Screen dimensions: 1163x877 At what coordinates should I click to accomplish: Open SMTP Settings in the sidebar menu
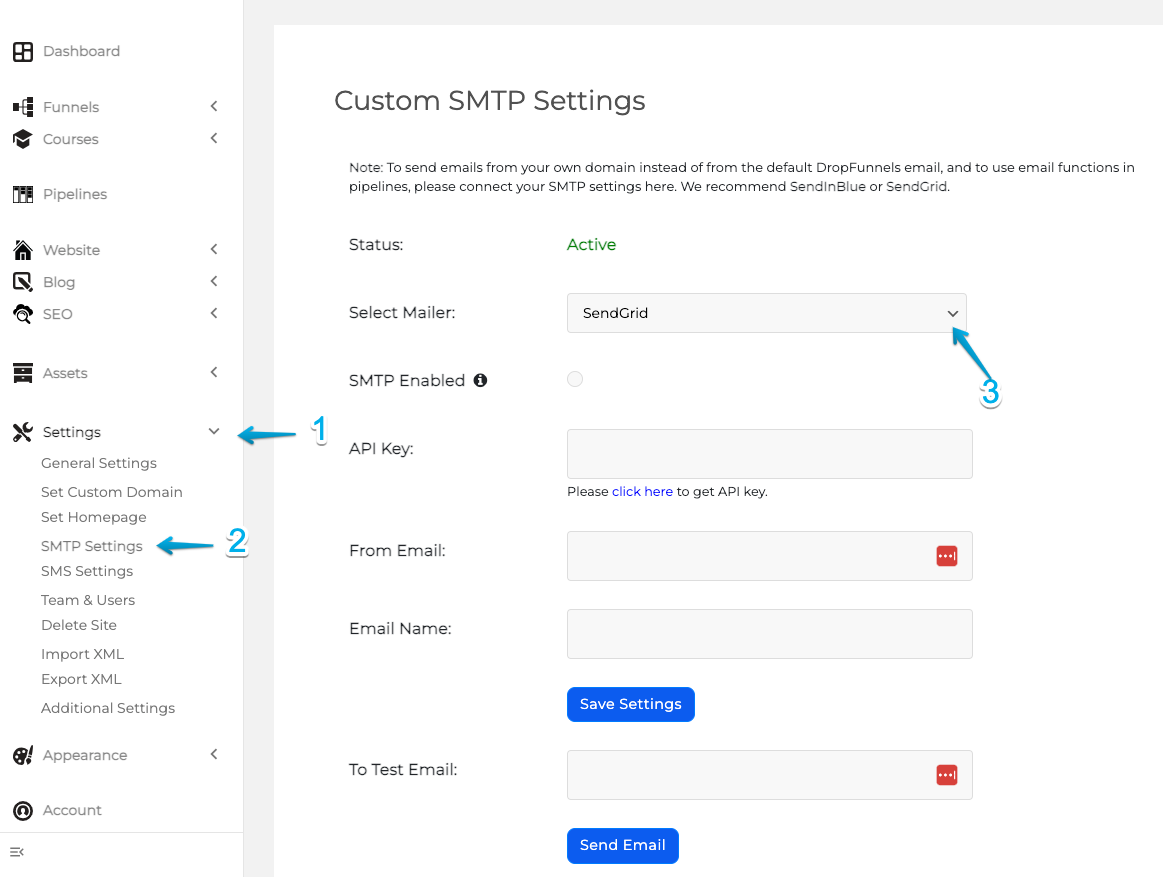92,545
